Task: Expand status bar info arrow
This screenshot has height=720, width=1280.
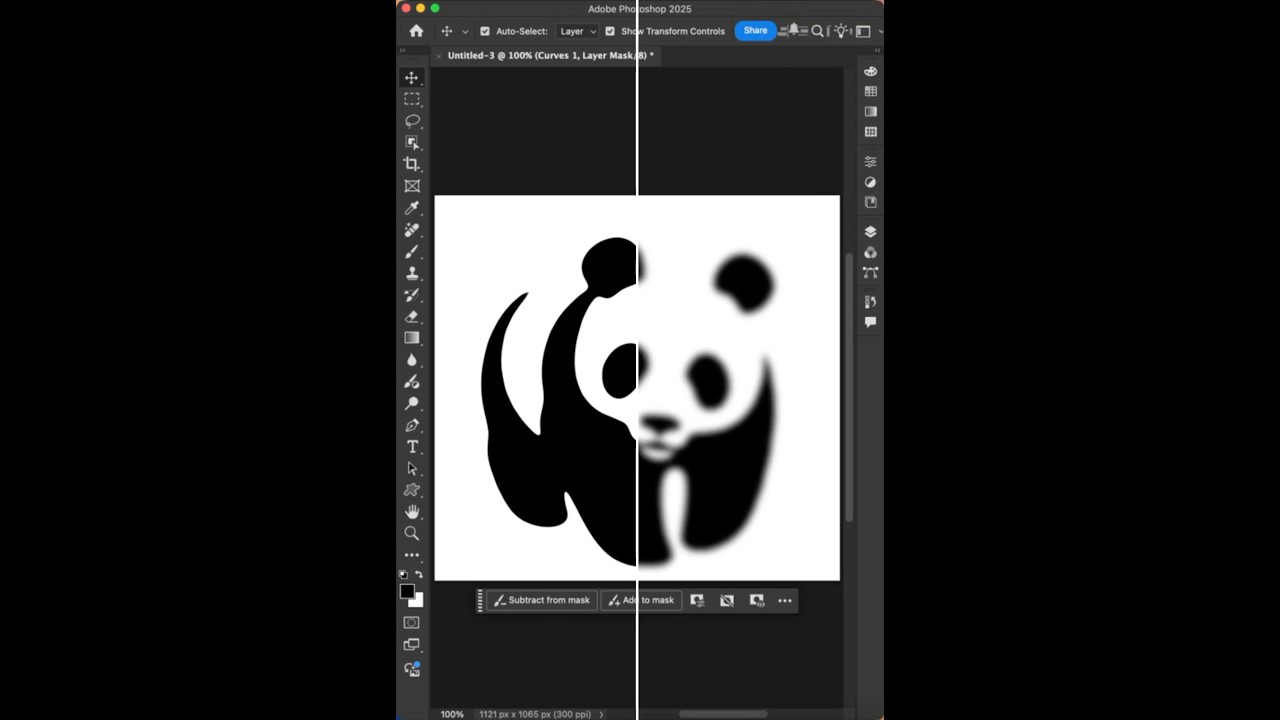Action: (x=601, y=714)
